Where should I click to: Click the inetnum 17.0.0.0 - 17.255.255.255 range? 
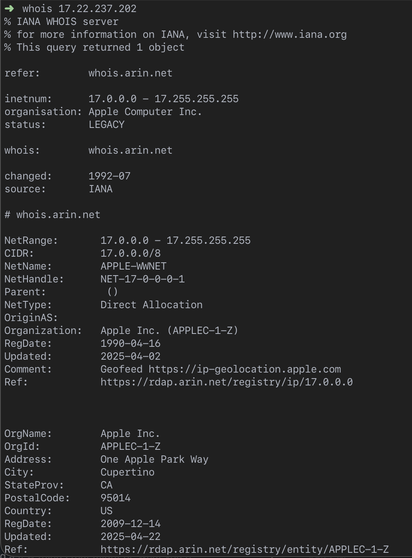pyautogui.click(x=164, y=99)
